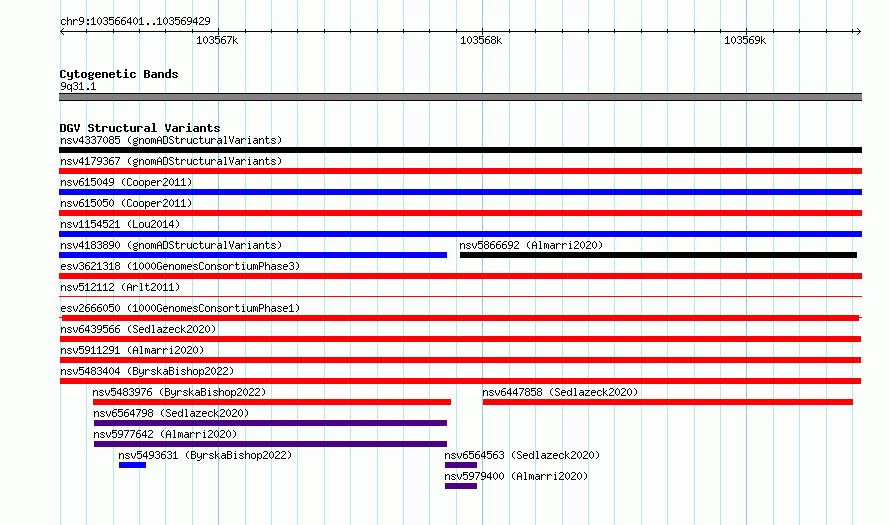The height and width of the screenshot is (525, 890).
Task: Click the DGV Structural Variants track title
Action: tap(140, 128)
